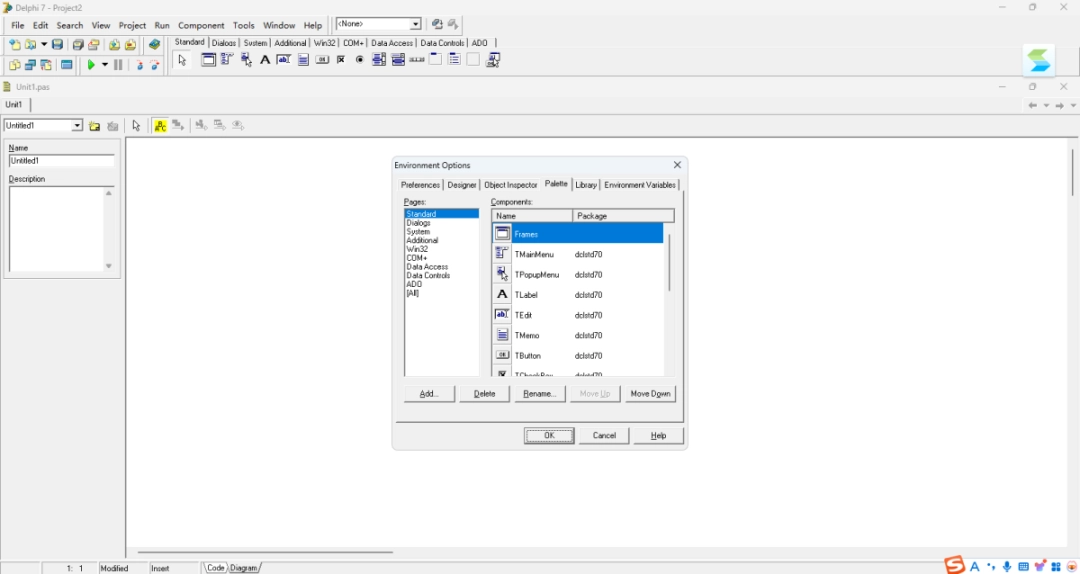1080x574 pixels.
Task: Open the Component menu
Action: [201, 25]
